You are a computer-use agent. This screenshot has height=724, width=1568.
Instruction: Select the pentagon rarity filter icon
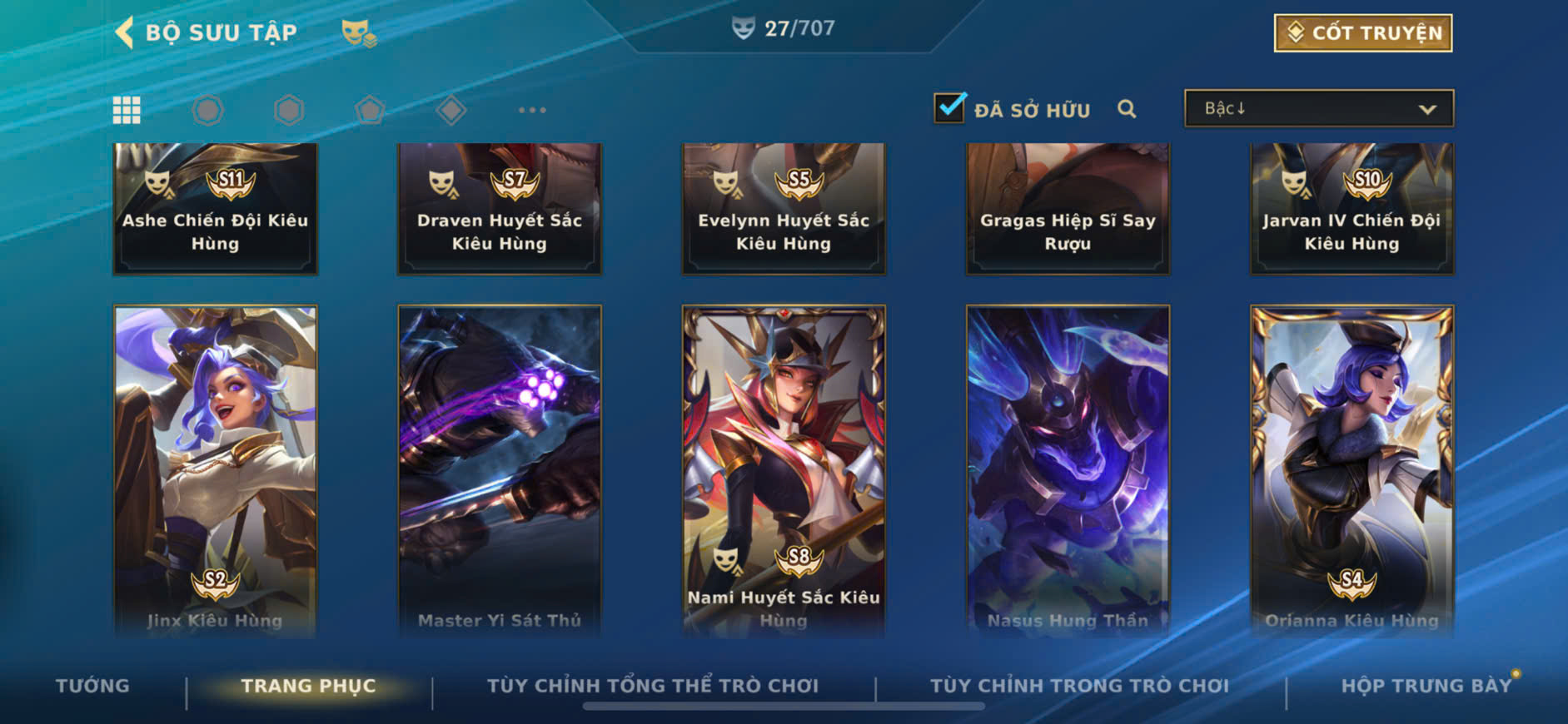pos(370,110)
